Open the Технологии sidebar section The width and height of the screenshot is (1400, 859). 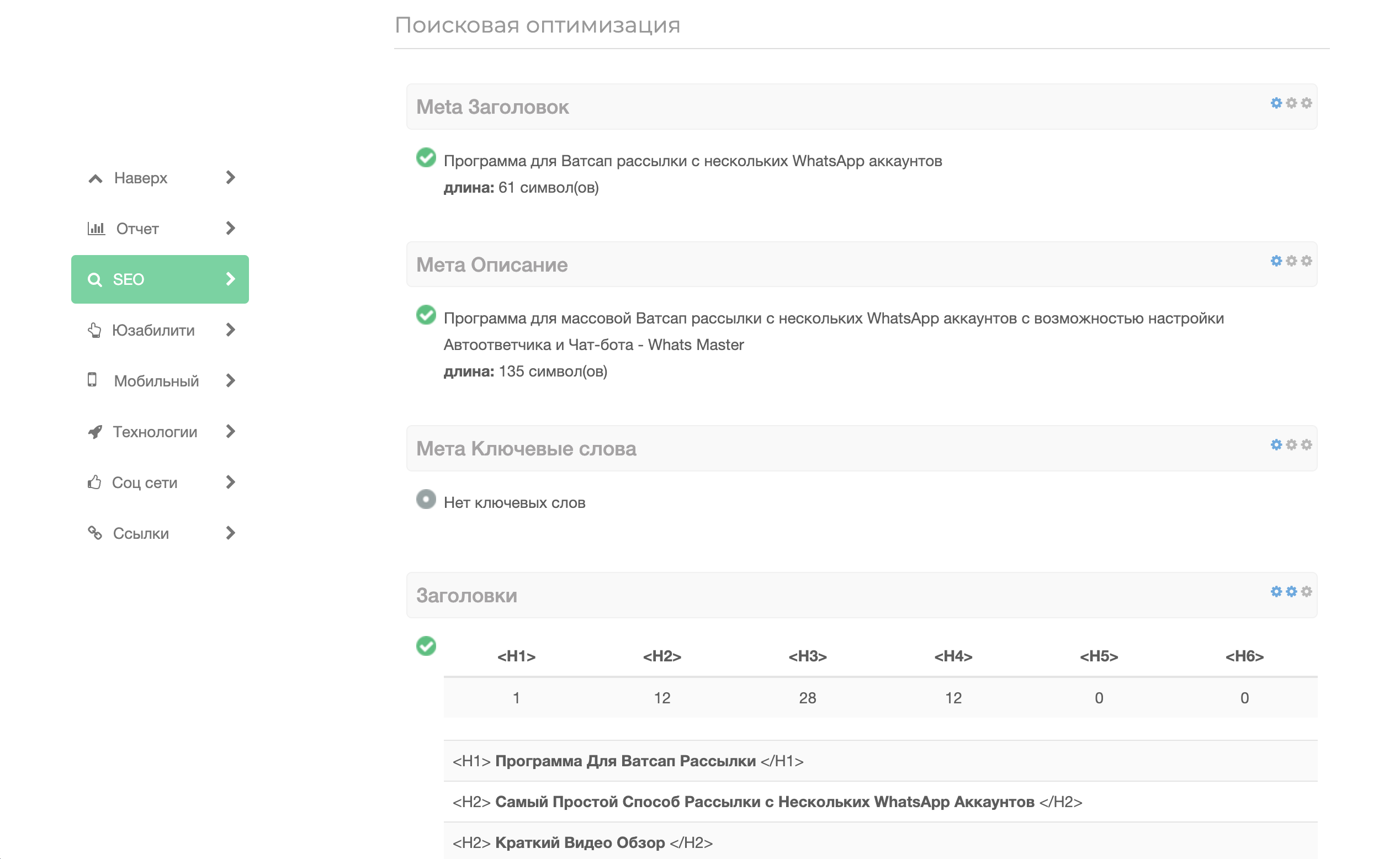coord(155,432)
